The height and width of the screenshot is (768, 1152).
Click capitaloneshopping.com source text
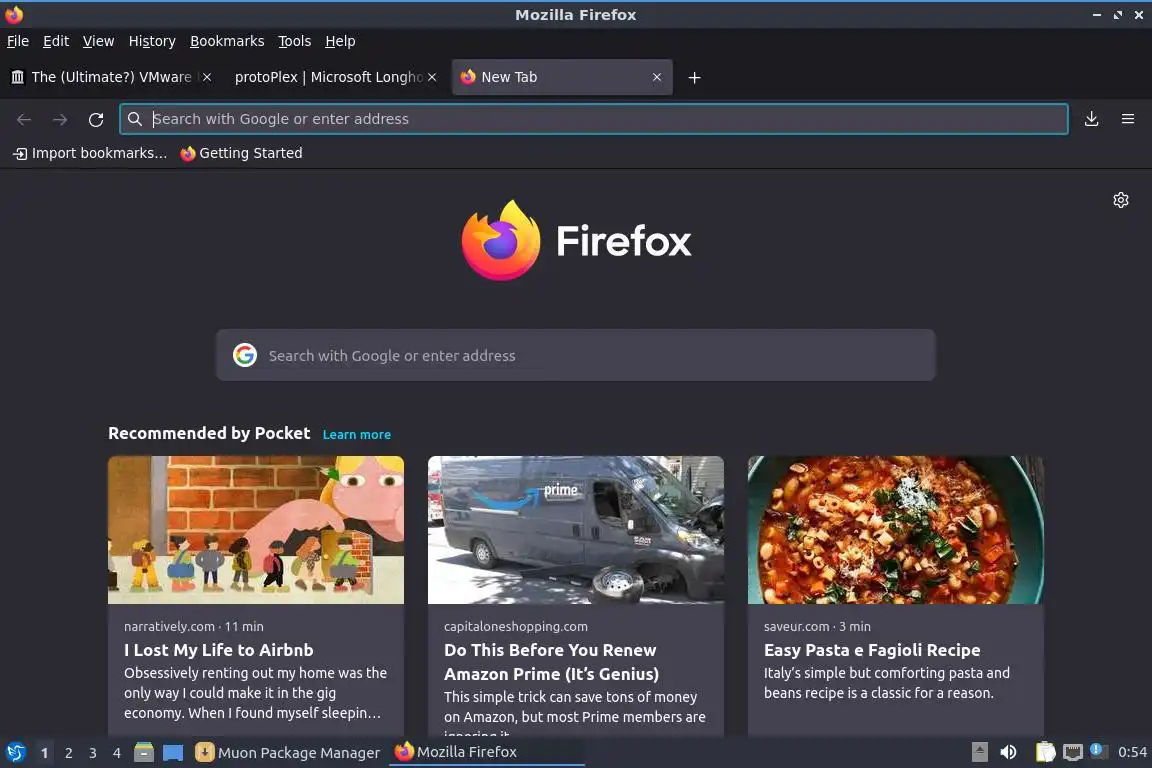[516, 626]
